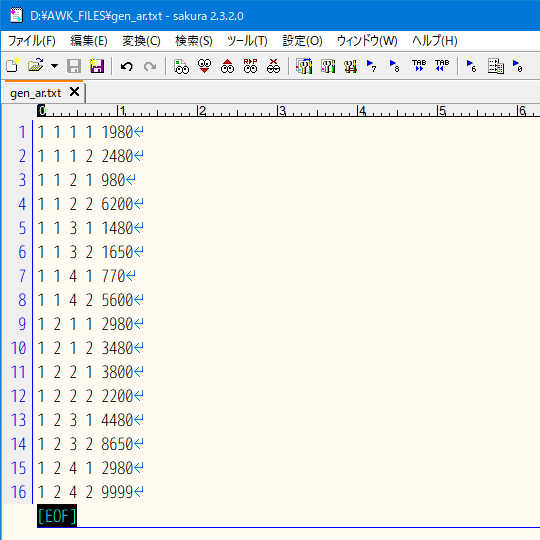The height and width of the screenshot is (540, 540).
Task: Clear search marks with X eyes icon
Action: pos(273,65)
